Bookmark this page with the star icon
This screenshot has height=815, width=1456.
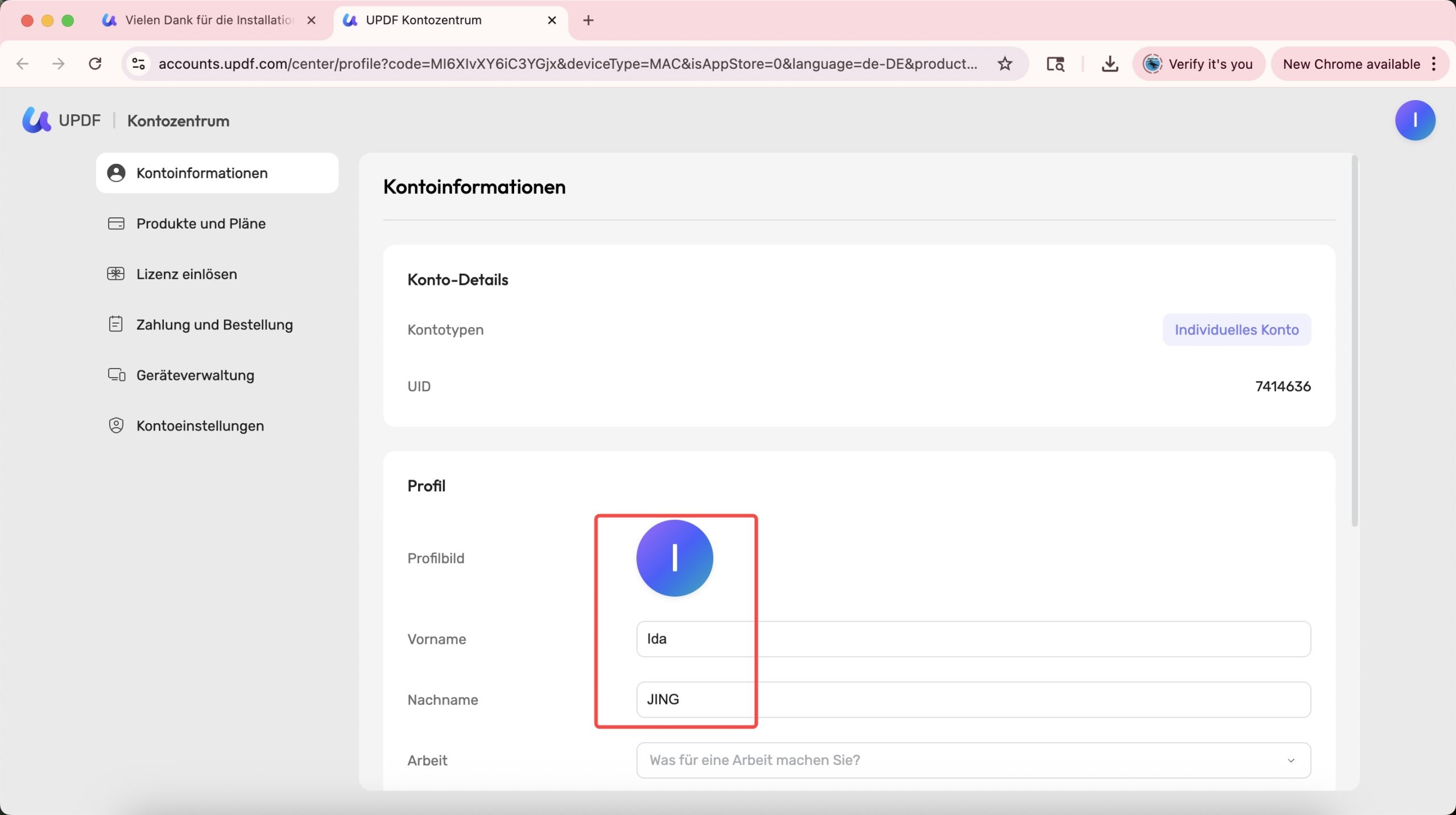click(x=1005, y=64)
